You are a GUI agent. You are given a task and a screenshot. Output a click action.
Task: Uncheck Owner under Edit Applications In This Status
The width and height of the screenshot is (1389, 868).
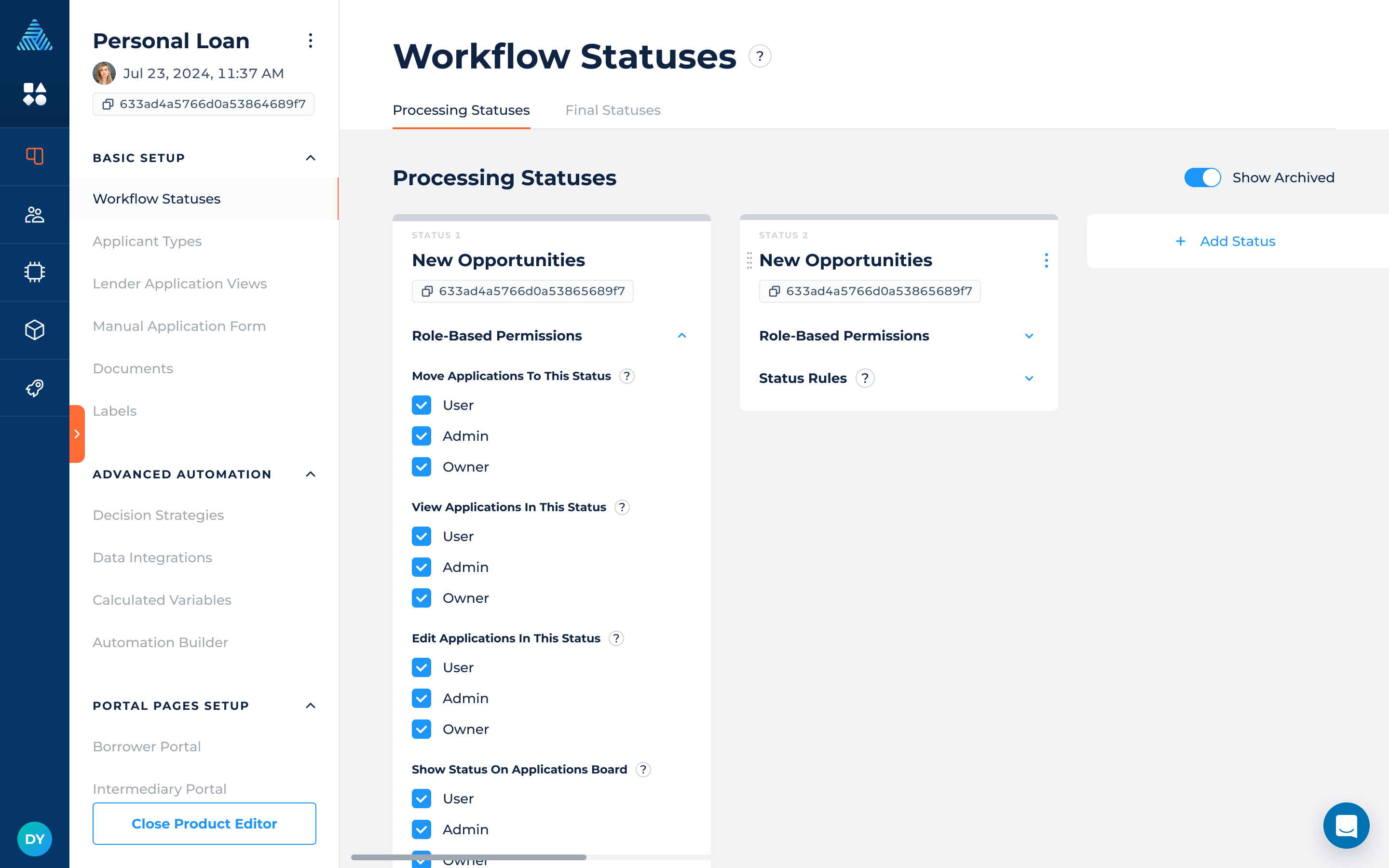(x=422, y=729)
